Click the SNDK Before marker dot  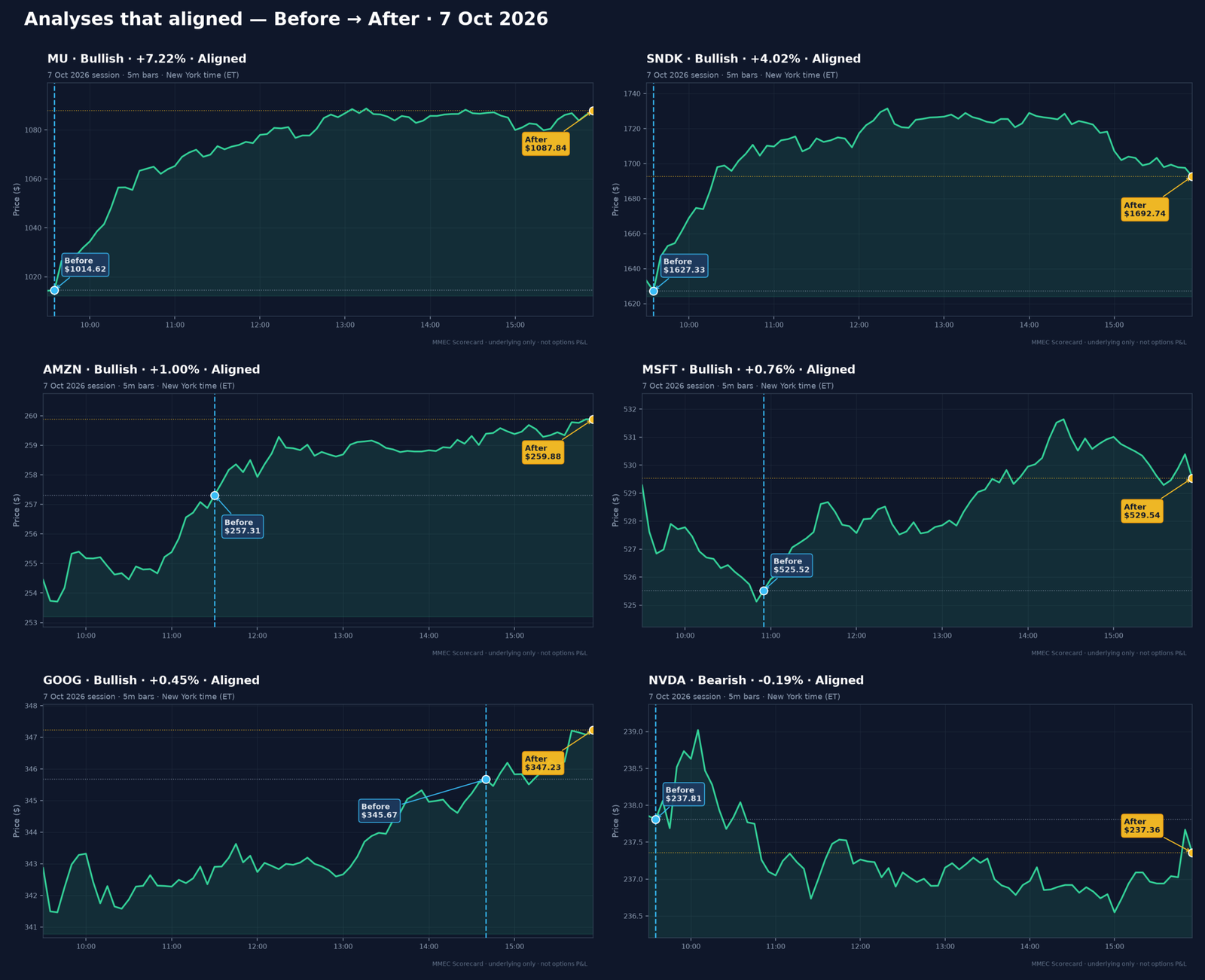coord(654,291)
